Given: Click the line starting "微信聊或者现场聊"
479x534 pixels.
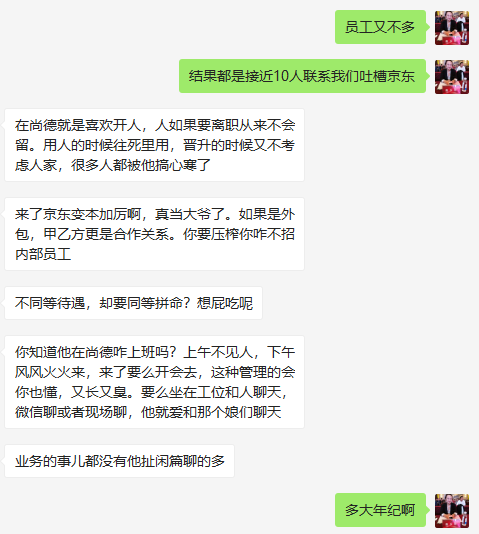Looking at the screenshot, I should [x=148, y=412].
